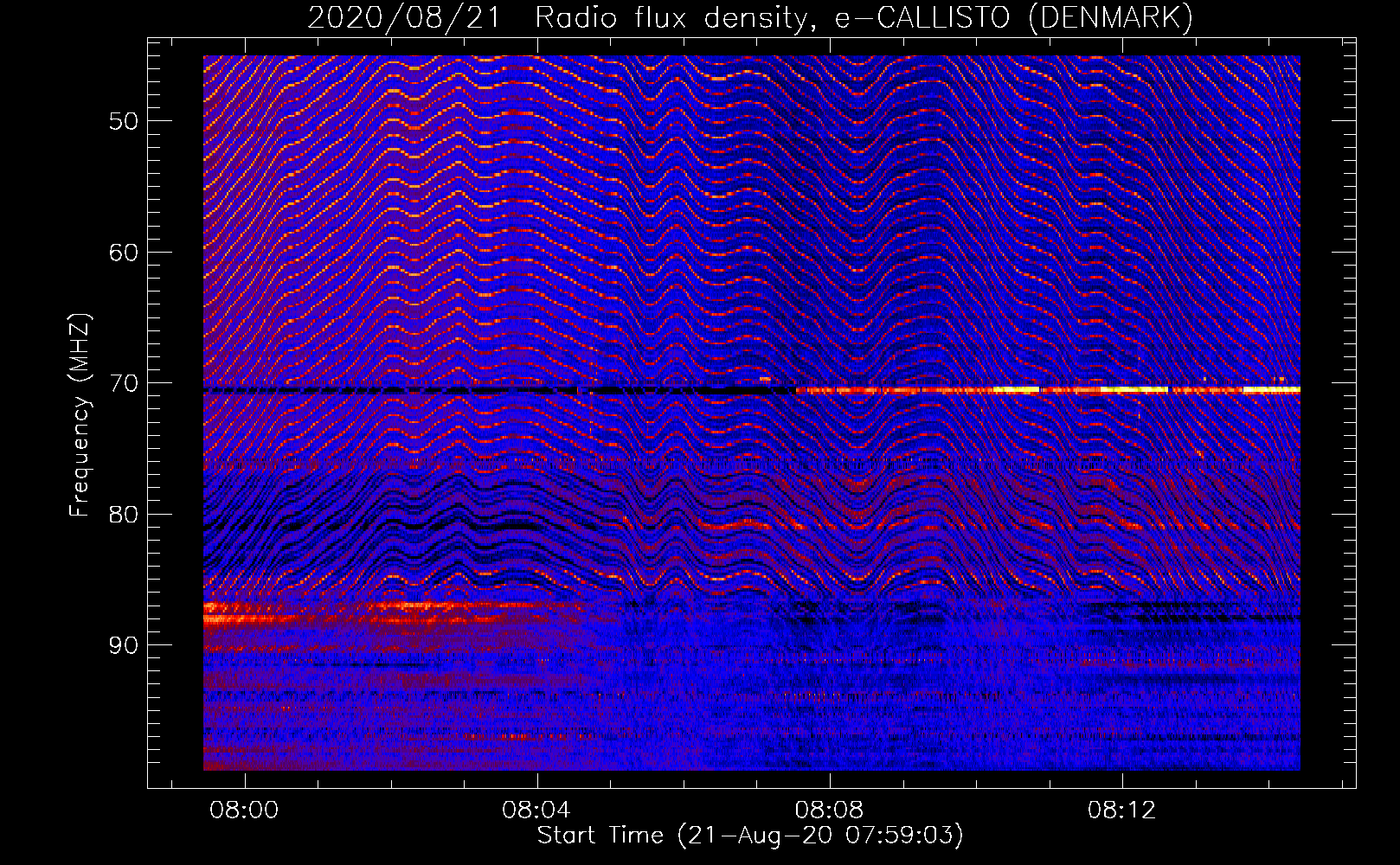Image resolution: width=1400 pixels, height=865 pixels.
Task: Click the 50 frequency tick label
Action: 123,121
